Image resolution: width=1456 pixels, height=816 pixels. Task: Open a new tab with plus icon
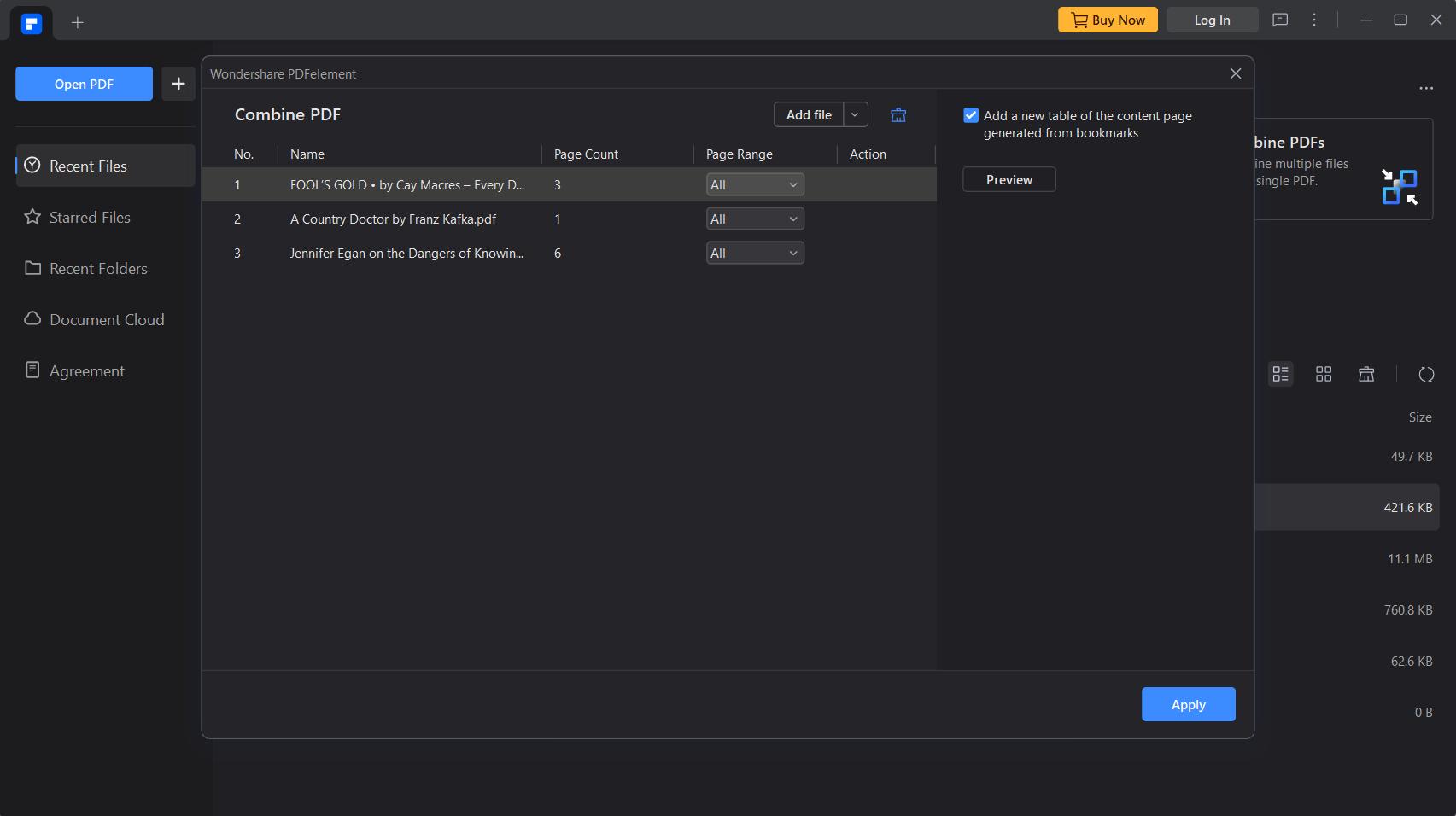(x=78, y=23)
